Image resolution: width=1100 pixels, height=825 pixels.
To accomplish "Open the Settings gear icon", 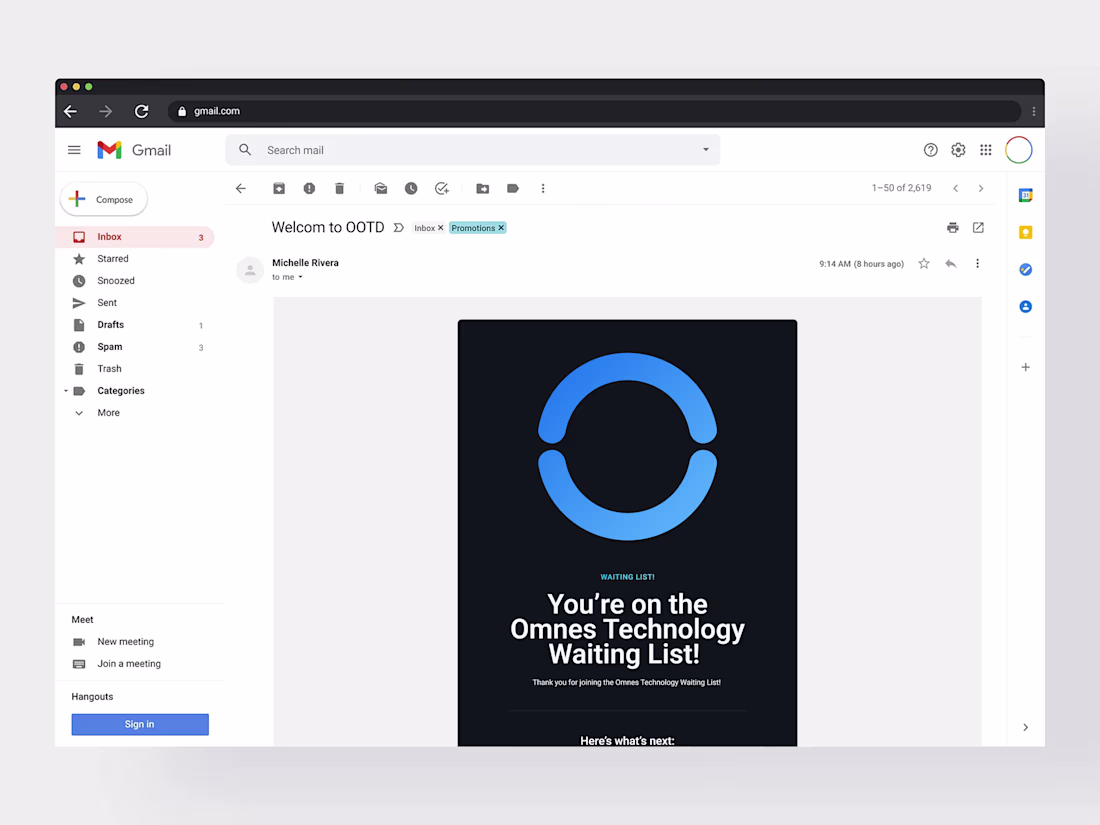I will click(x=958, y=150).
